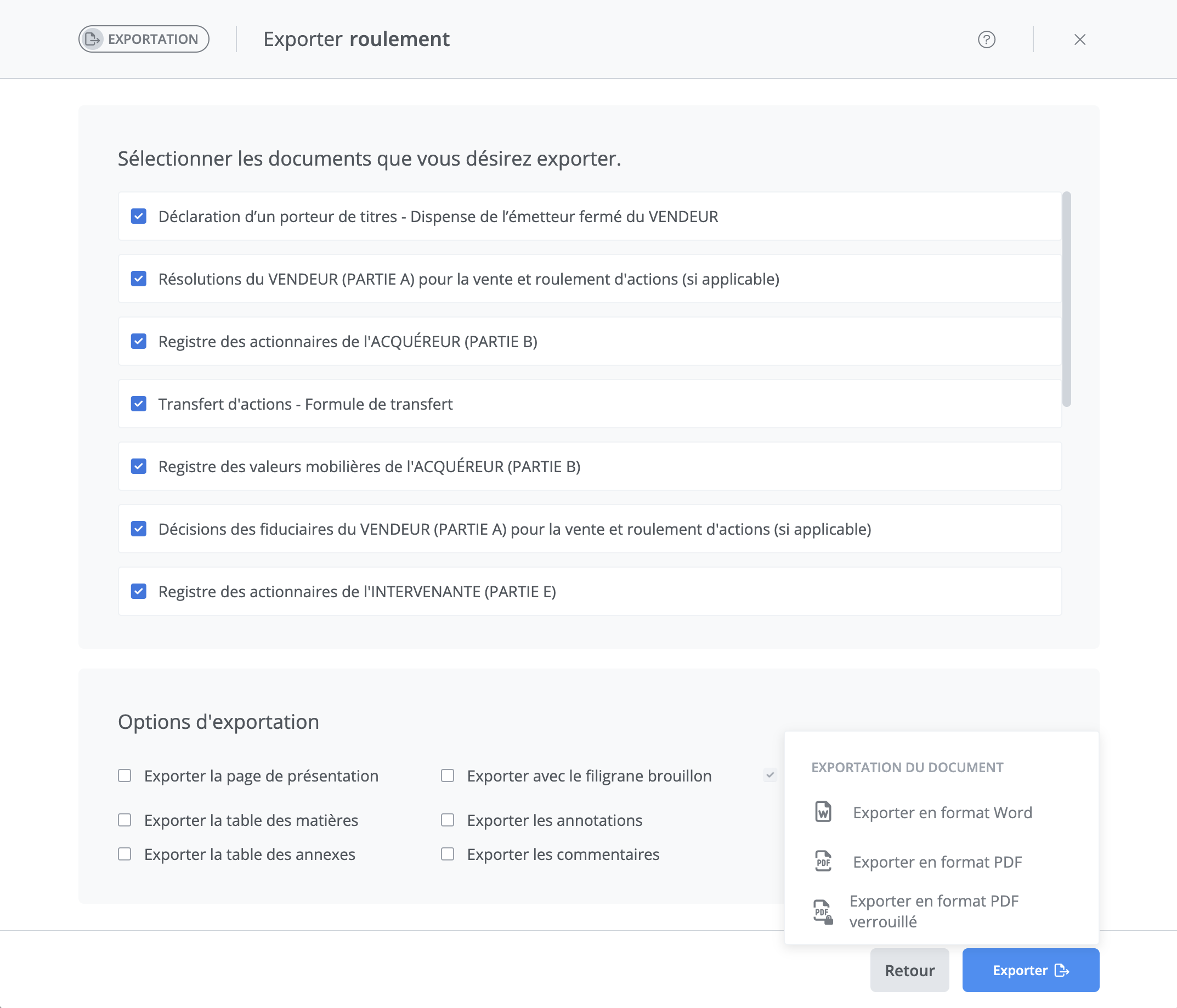Enable Exporter la page de présentation
Screen dimensions: 1177x1008
[125, 775]
